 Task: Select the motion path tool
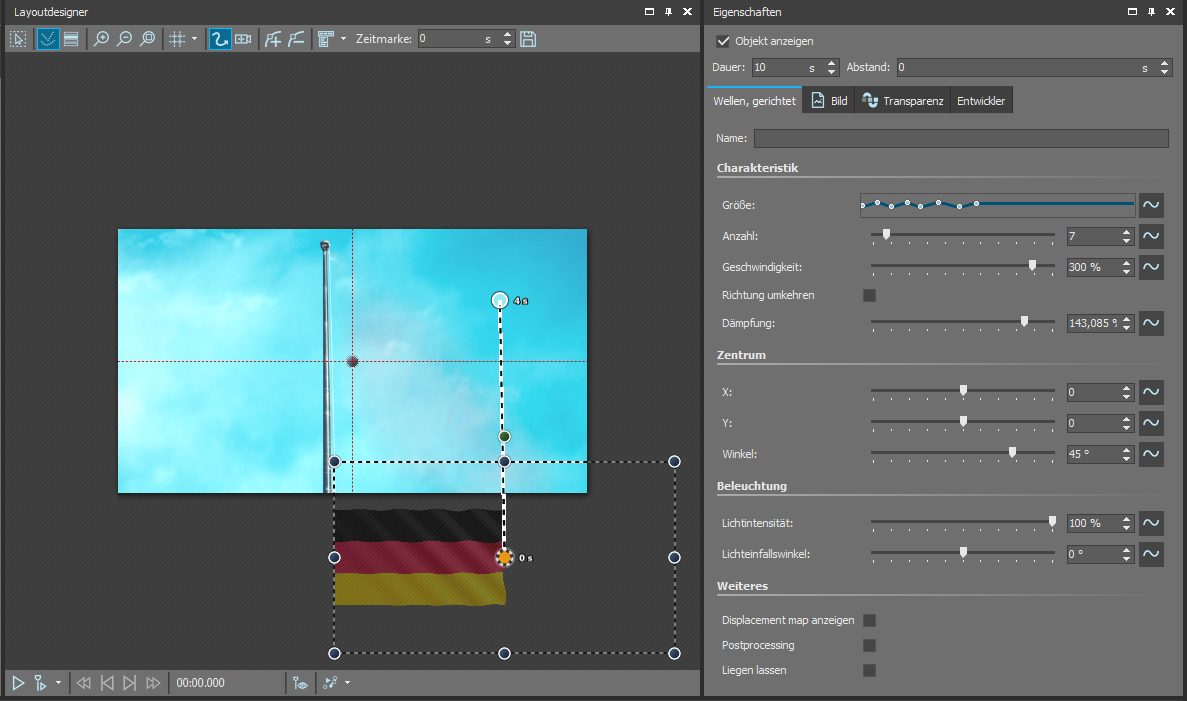[220, 39]
